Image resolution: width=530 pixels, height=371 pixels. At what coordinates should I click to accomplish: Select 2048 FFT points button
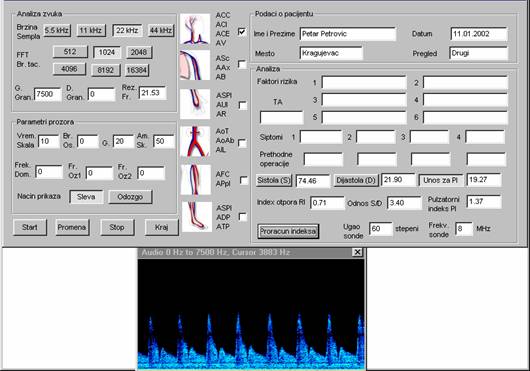pyautogui.click(x=139, y=52)
